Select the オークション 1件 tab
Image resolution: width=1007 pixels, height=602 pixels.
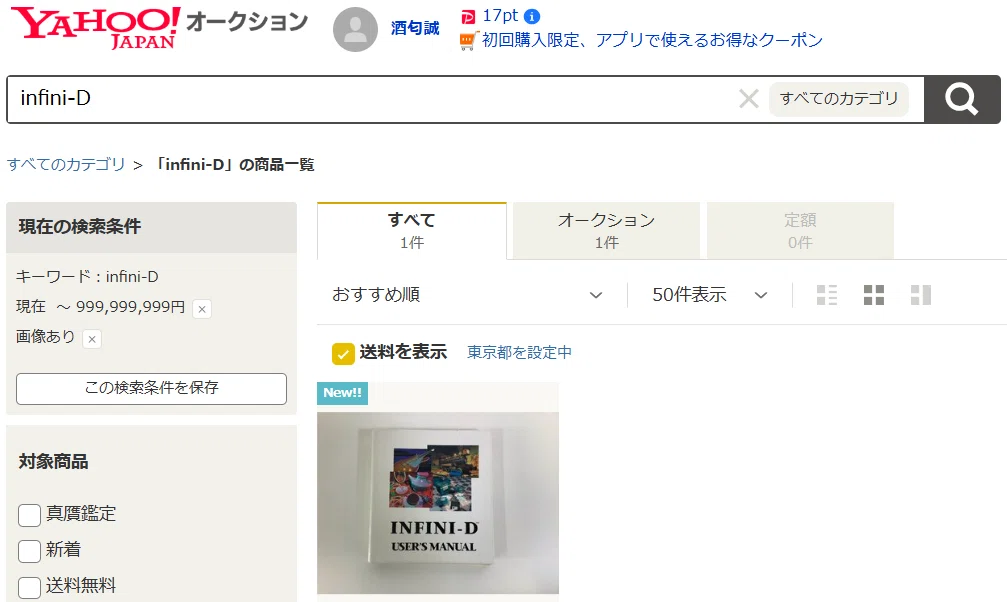click(x=606, y=231)
